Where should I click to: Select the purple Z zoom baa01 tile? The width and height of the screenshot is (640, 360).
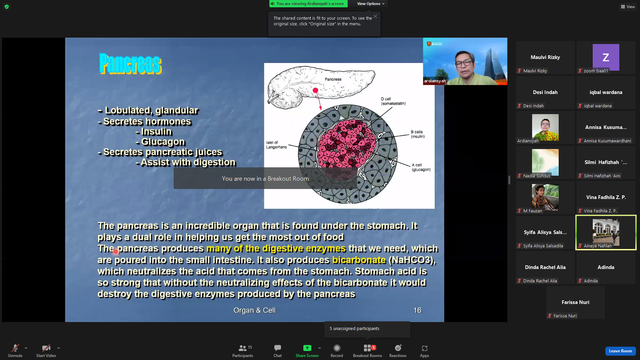tap(606, 58)
